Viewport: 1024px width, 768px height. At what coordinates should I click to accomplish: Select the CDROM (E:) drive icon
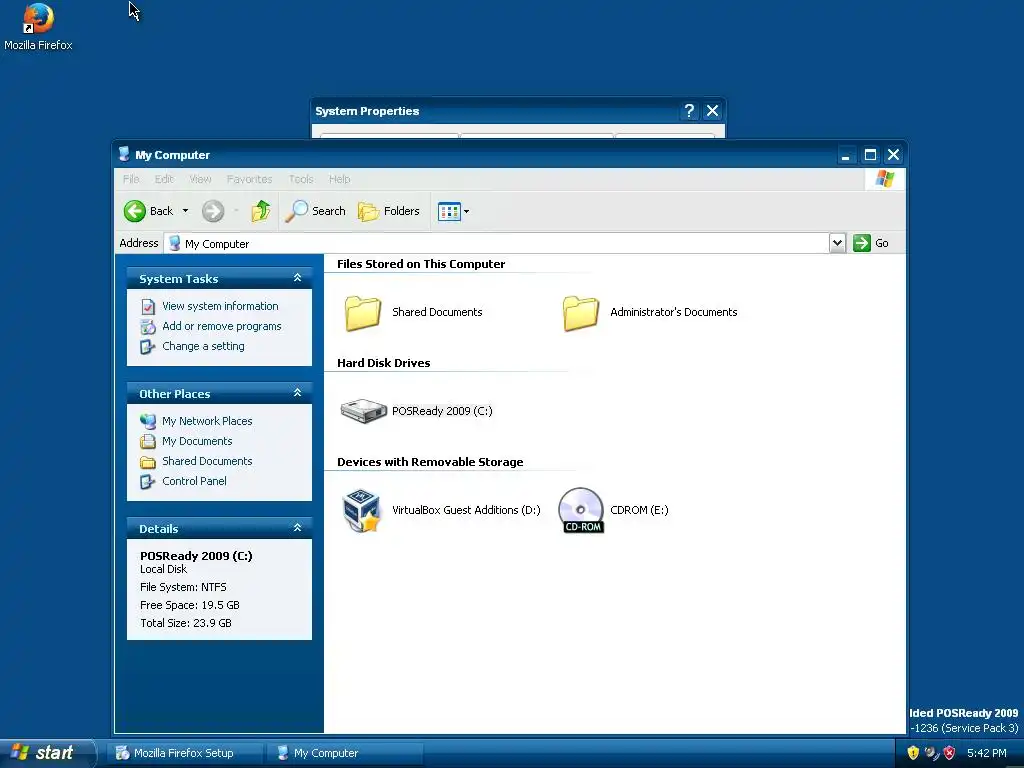tap(581, 510)
